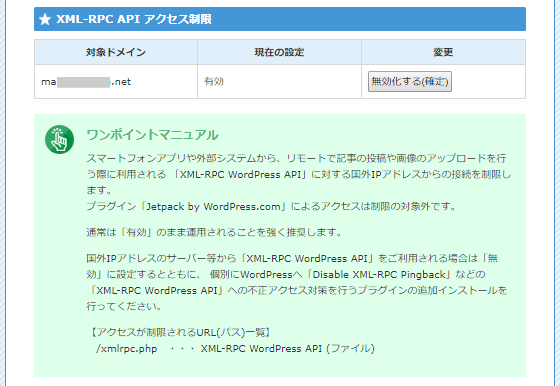Click the 有効 status cell

click(279, 81)
